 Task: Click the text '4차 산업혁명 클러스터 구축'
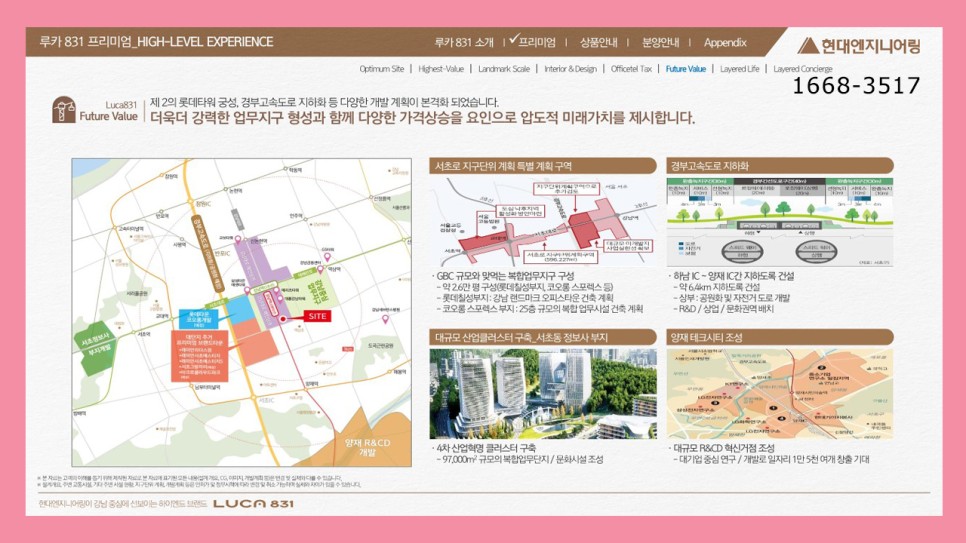(484, 448)
